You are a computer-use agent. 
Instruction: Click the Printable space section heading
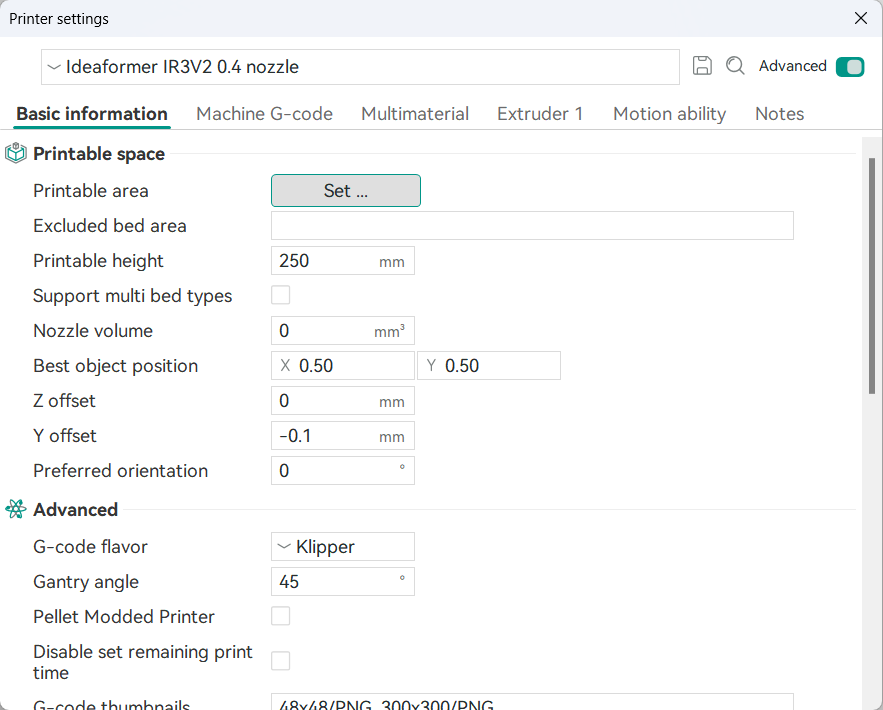99,154
